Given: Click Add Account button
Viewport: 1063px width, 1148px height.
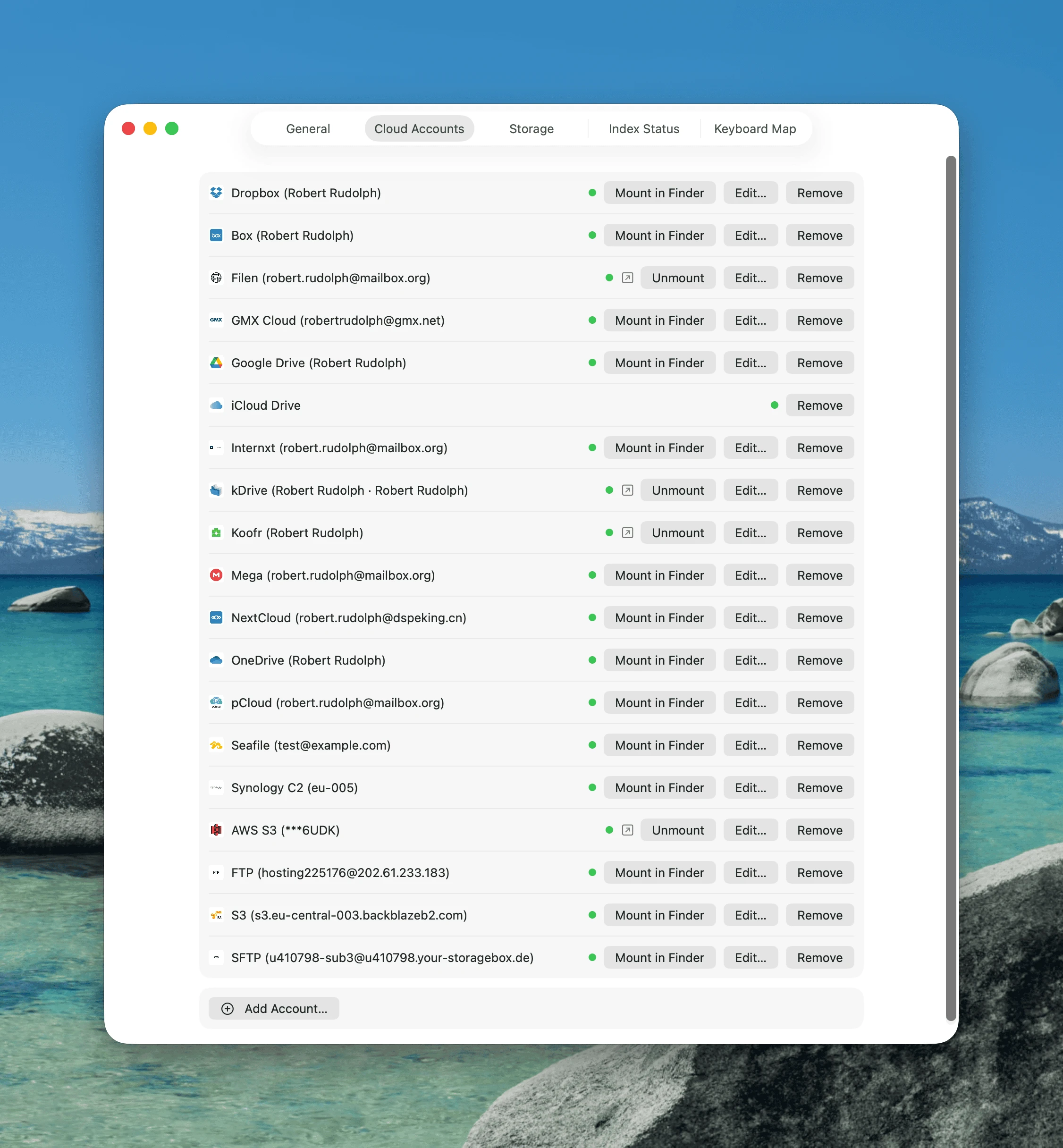Looking at the screenshot, I should tap(274, 1008).
